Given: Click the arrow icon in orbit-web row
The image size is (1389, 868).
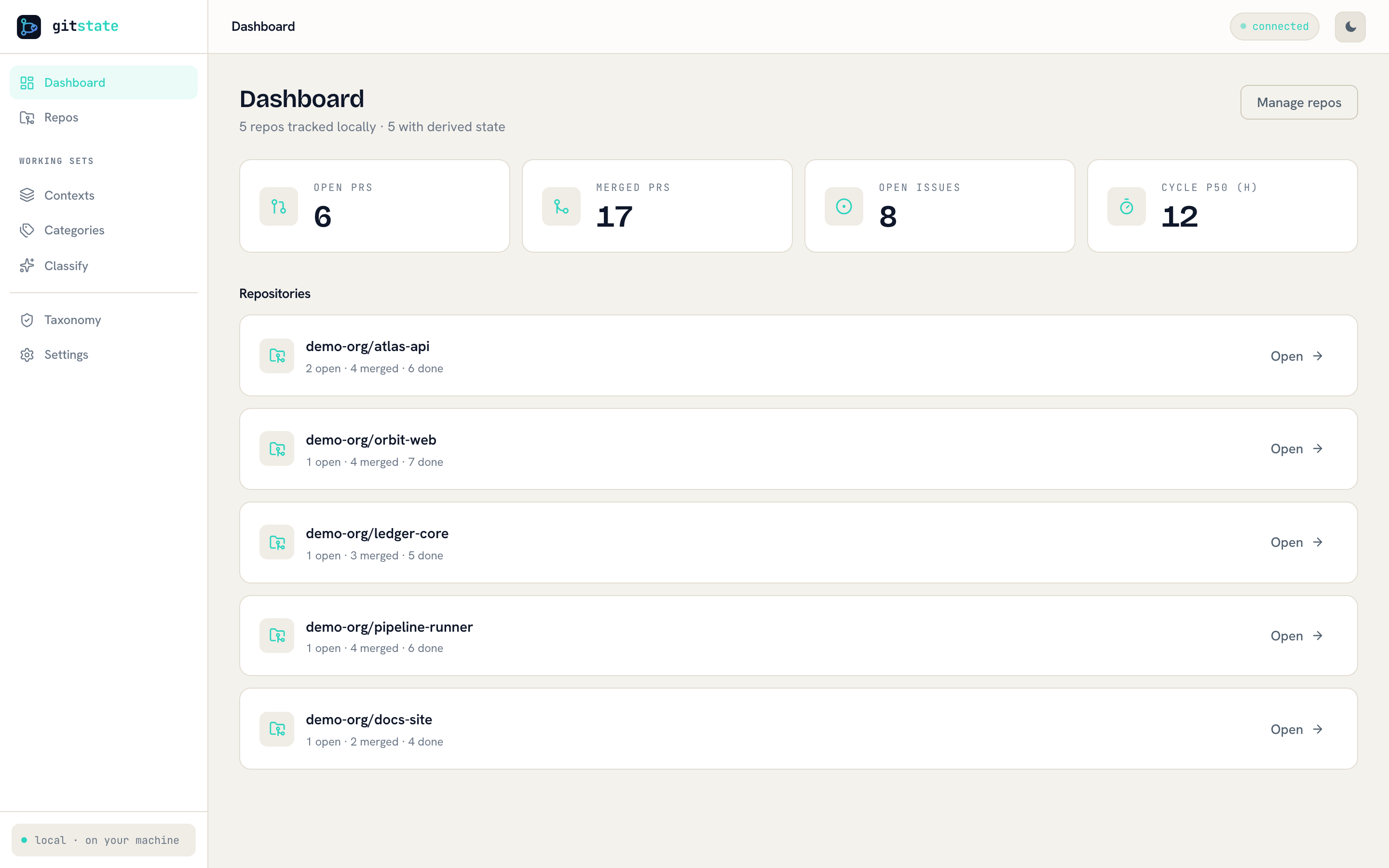Looking at the screenshot, I should (1318, 449).
